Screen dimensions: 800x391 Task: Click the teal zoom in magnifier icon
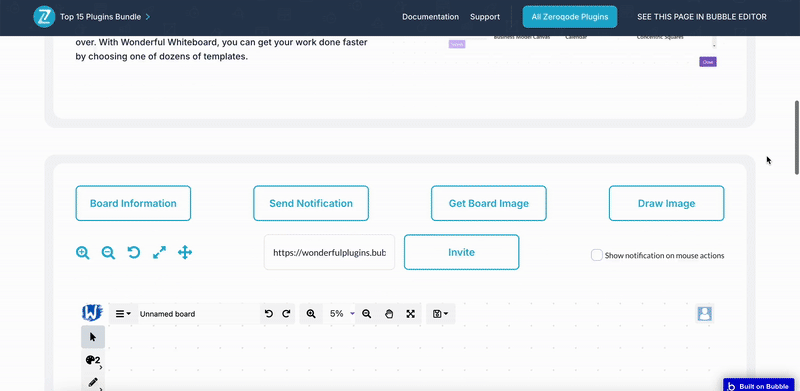pyautogui.click(x=83, y=252)
